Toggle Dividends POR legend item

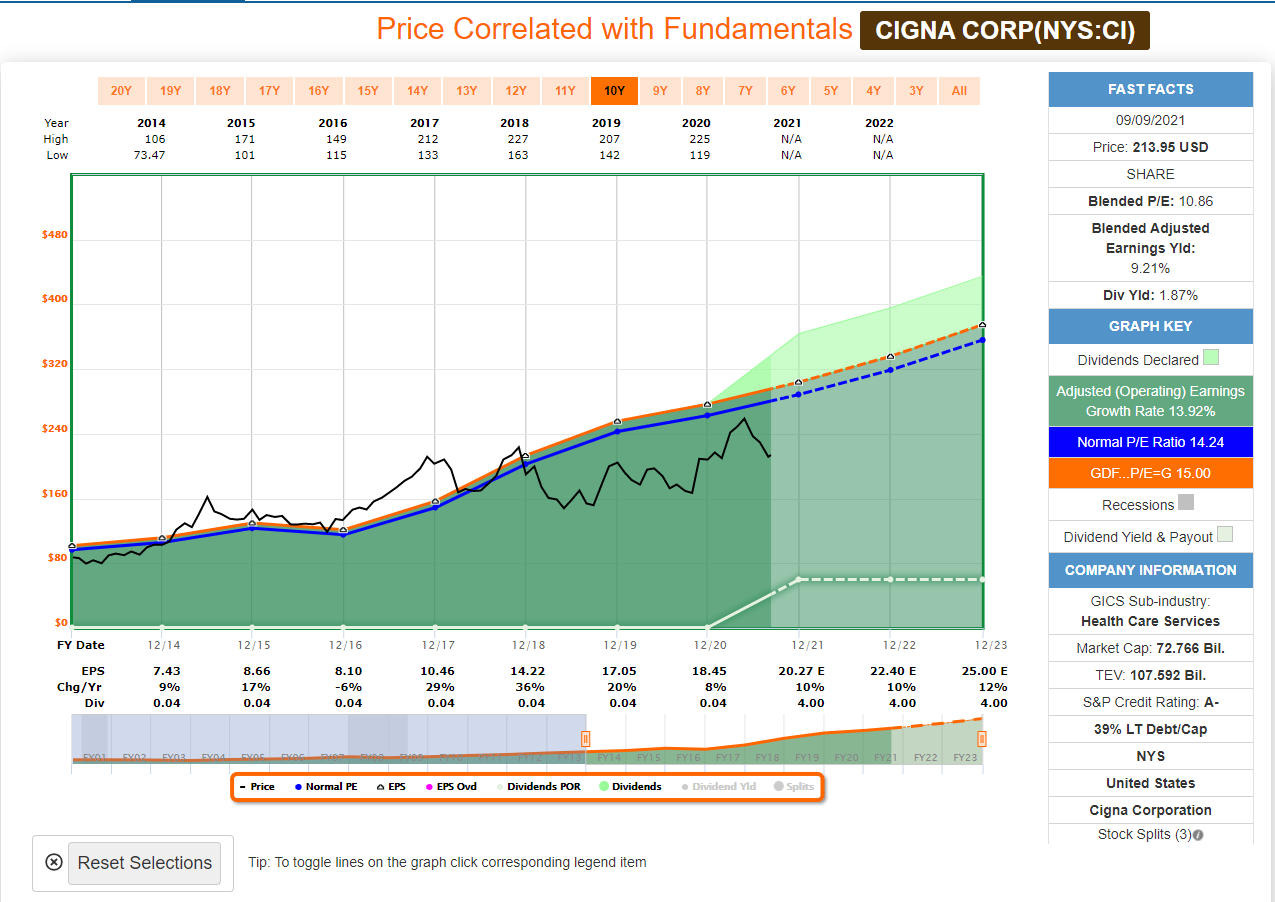(538, 787)
